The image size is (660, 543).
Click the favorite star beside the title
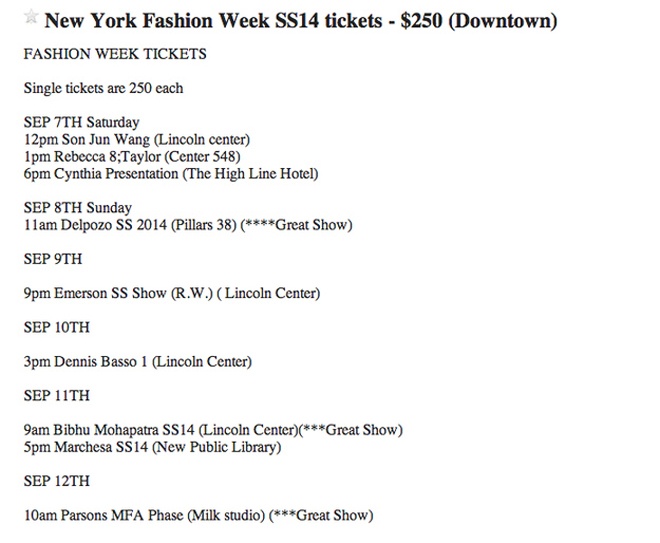click(31, 17)
